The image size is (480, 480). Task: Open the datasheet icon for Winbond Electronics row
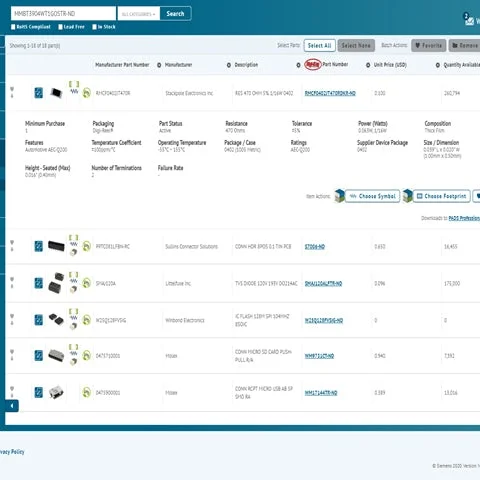coord(39,320)
